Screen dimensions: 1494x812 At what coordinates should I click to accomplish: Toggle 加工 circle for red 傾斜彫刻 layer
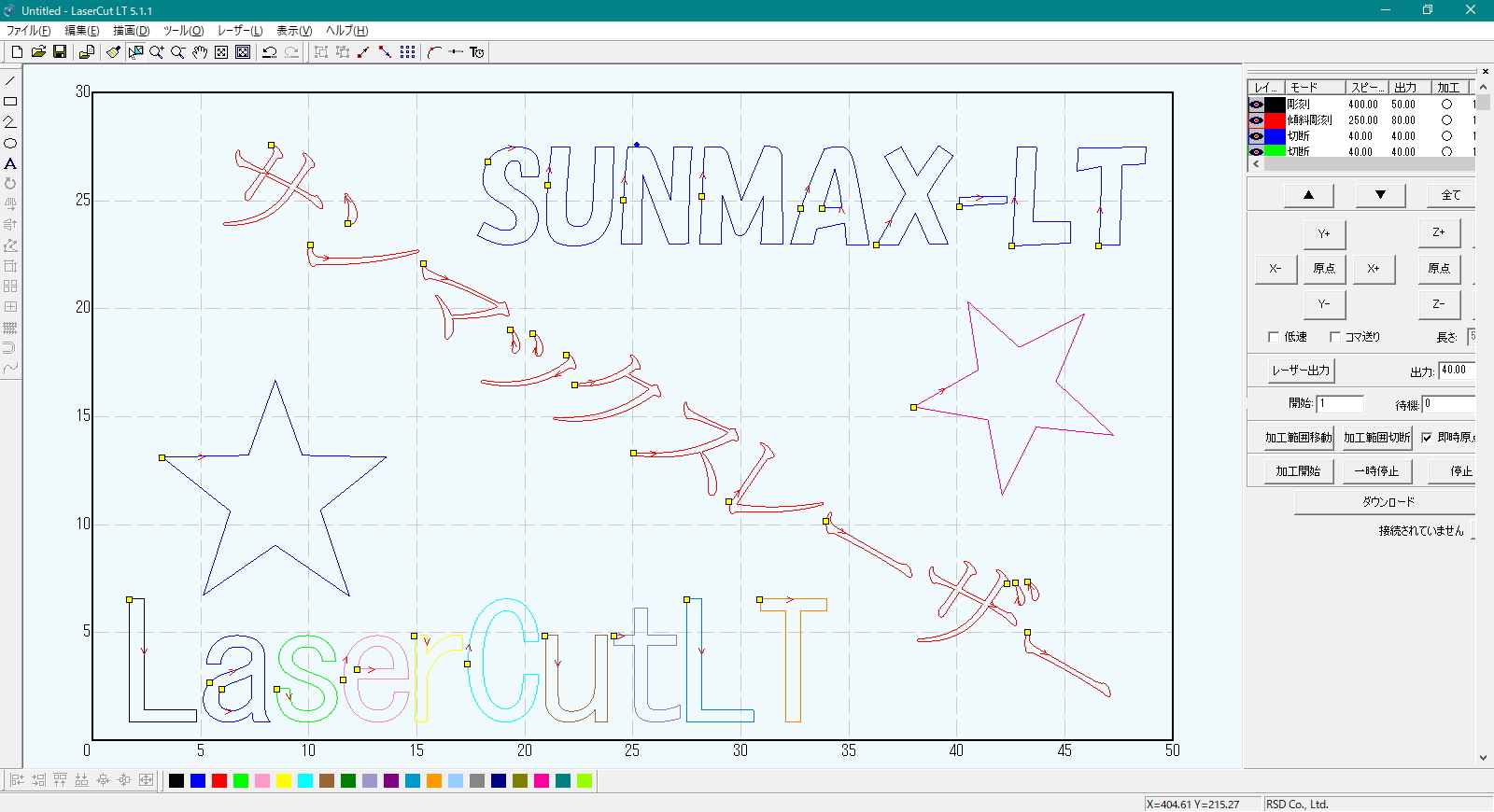click(x=1446, y=120)
